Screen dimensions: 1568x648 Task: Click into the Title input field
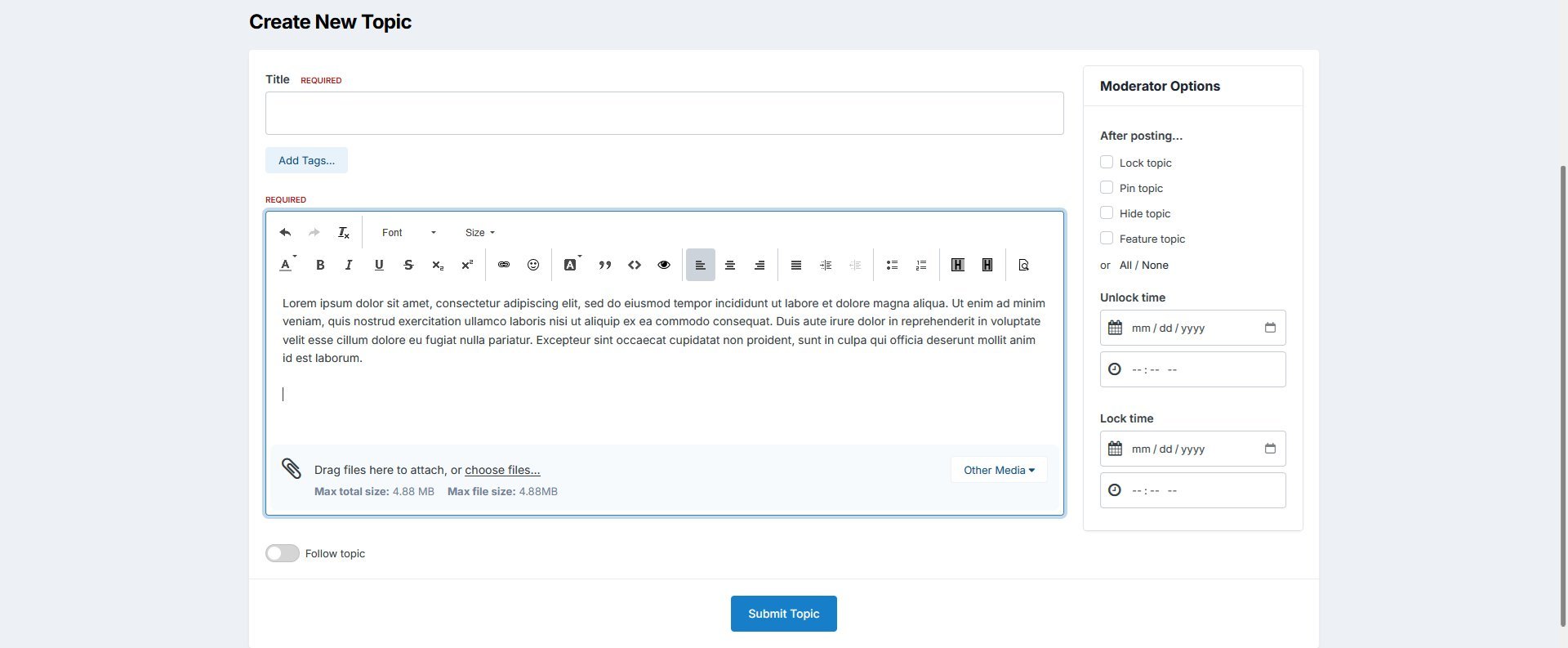click(x=664, y=114)
